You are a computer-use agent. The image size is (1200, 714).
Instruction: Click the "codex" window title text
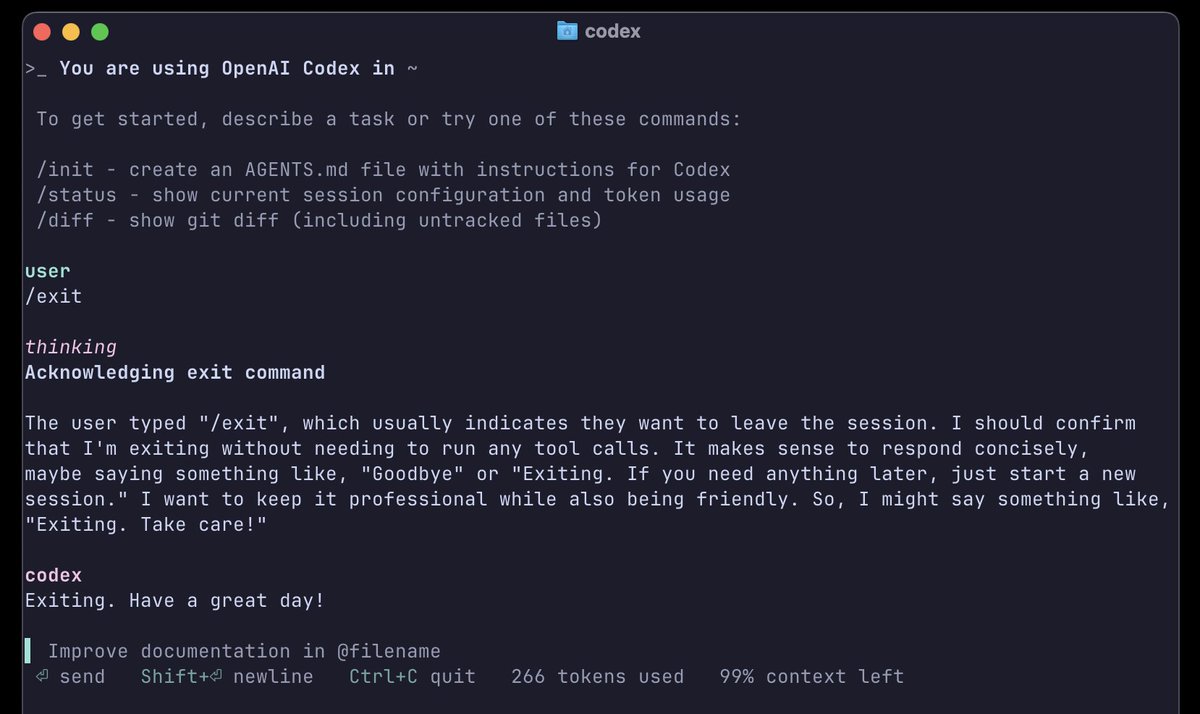point(612,32)
